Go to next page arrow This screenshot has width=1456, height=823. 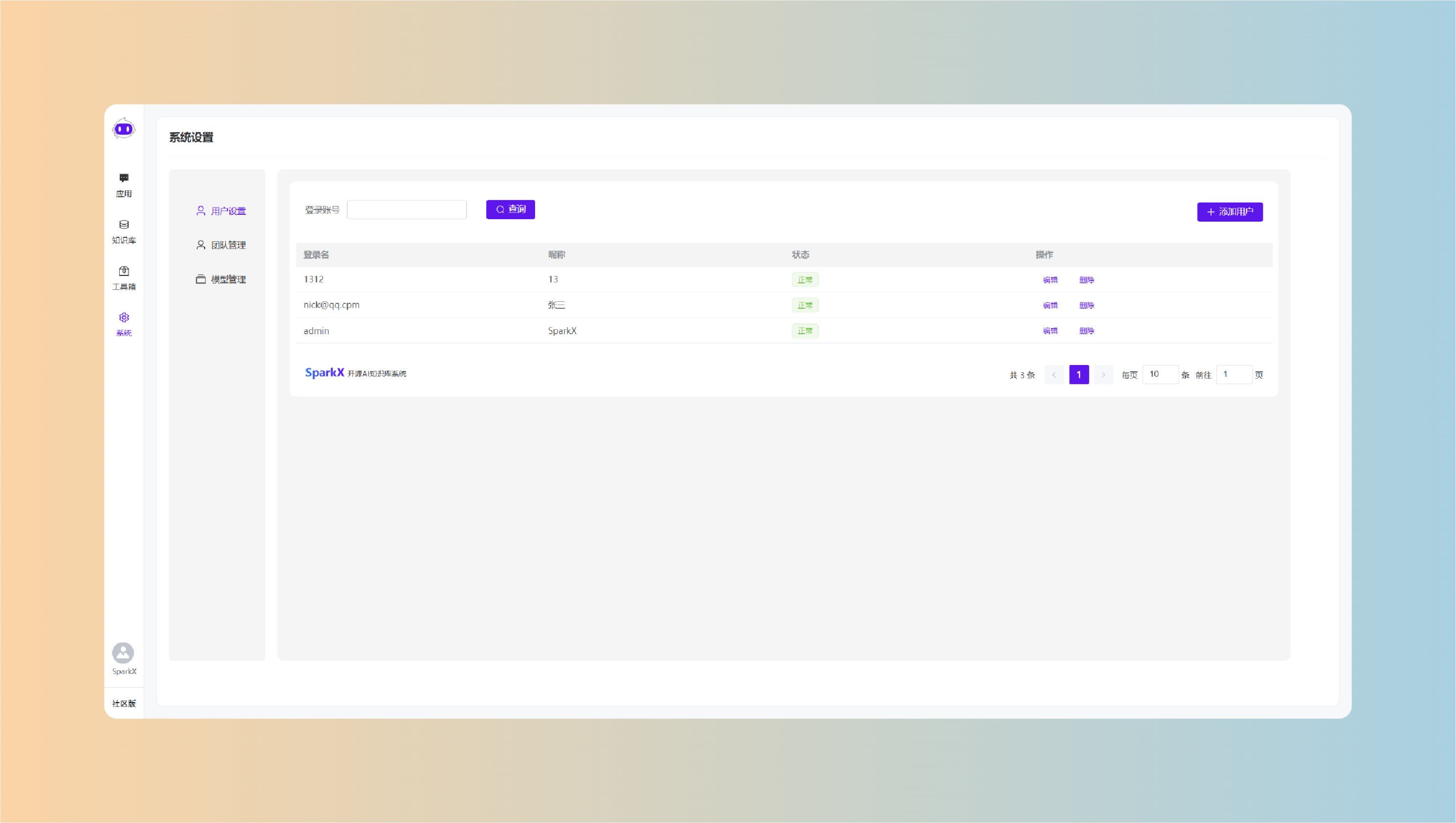pos(1103,375)
